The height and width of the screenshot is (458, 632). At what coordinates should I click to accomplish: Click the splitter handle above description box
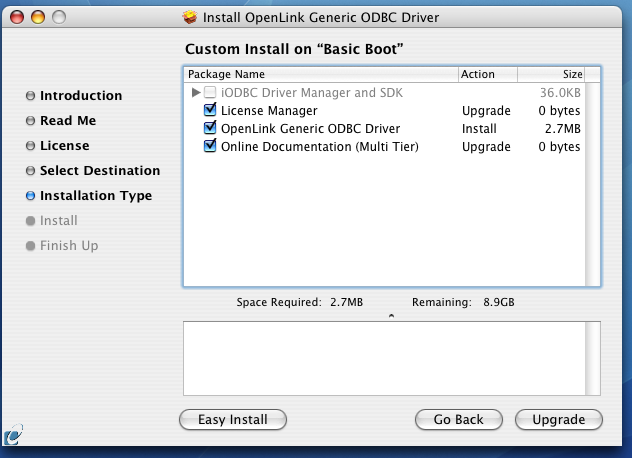[391, 315]
